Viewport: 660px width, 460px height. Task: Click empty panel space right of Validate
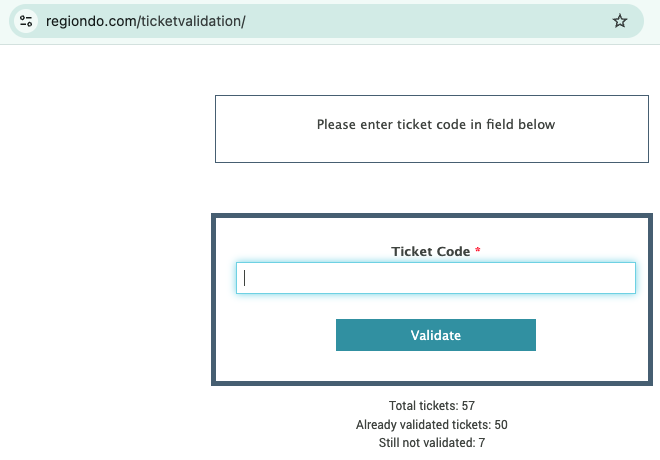point(591,335)
